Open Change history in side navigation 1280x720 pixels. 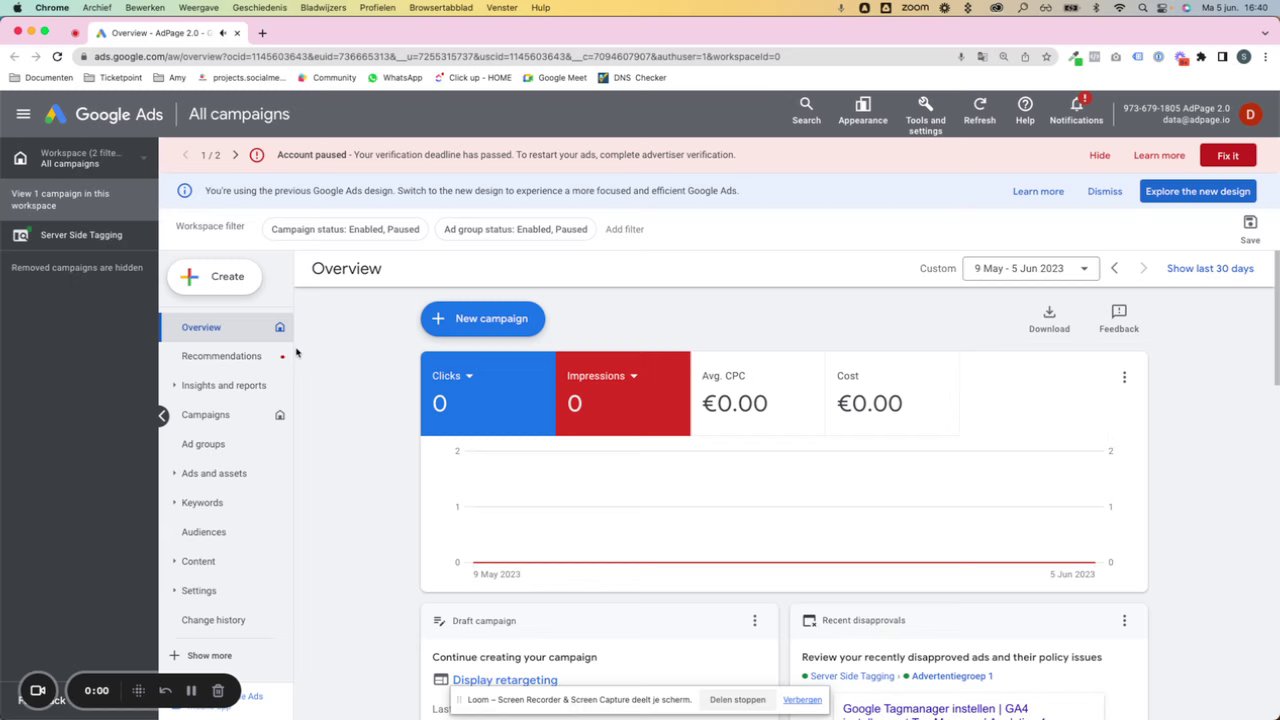tap(213, 620)
